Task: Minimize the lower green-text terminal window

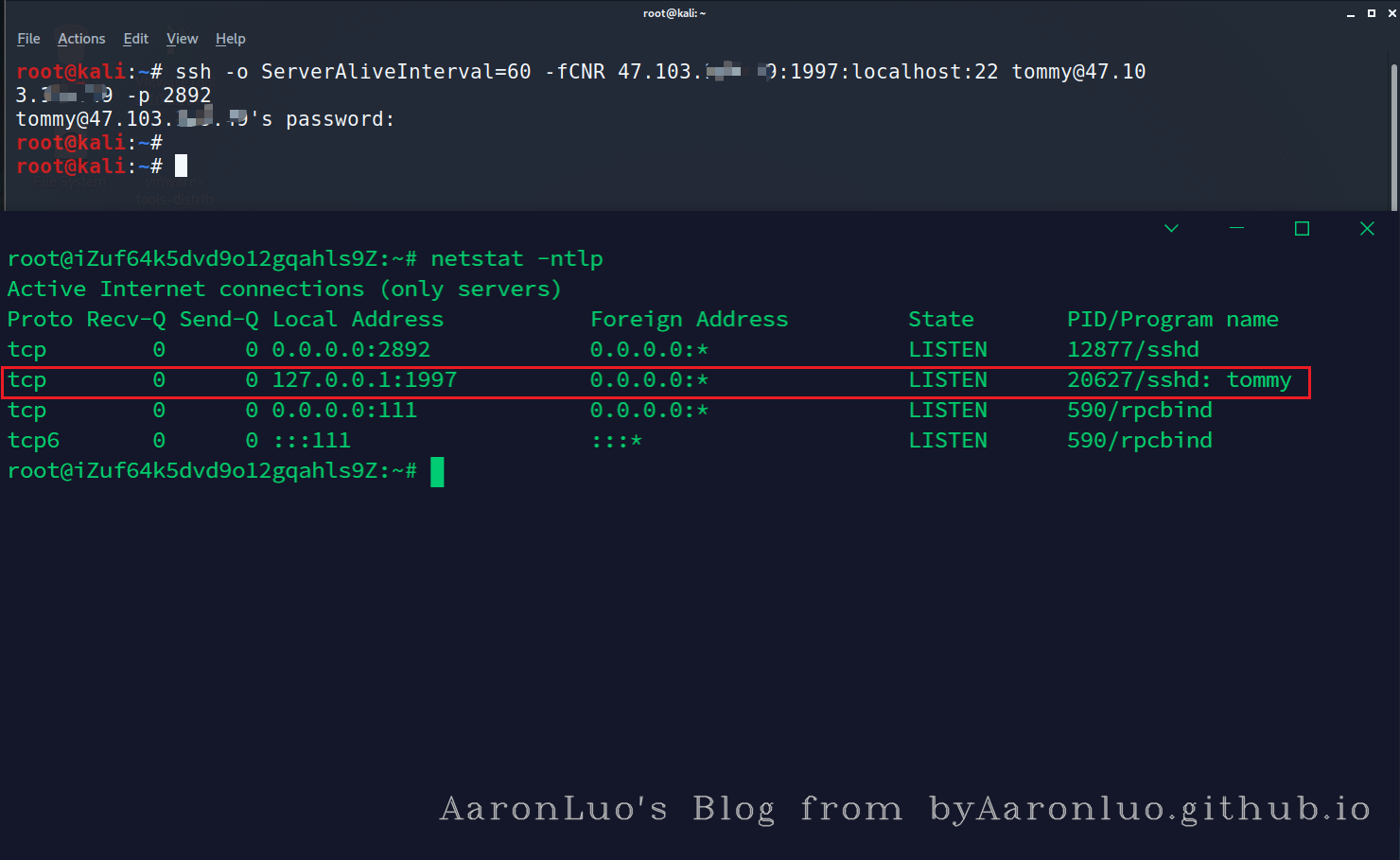Action: click(1236, 228)
